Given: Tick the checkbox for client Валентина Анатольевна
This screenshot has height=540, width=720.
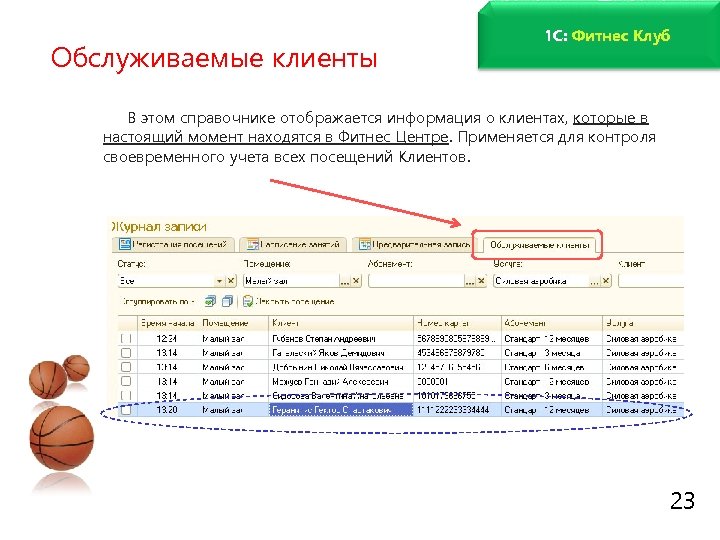Looking at the screenshot, I should [126, 395].
